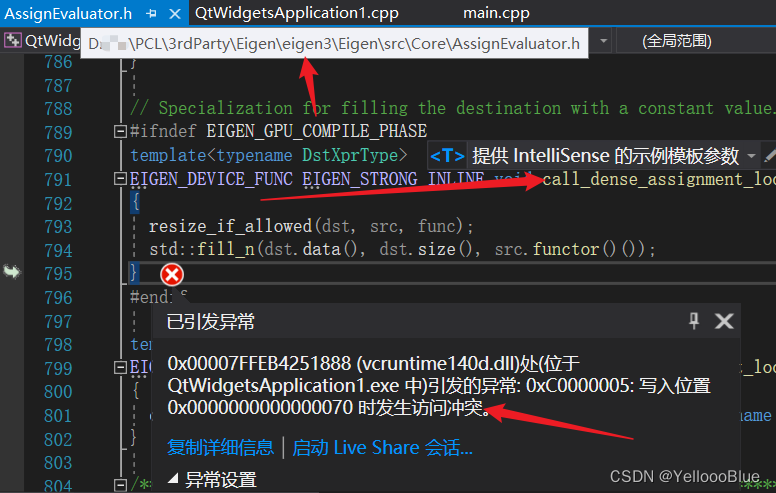Click line number 789
Viewport: 776px width, 493px height.
[58, 132]
